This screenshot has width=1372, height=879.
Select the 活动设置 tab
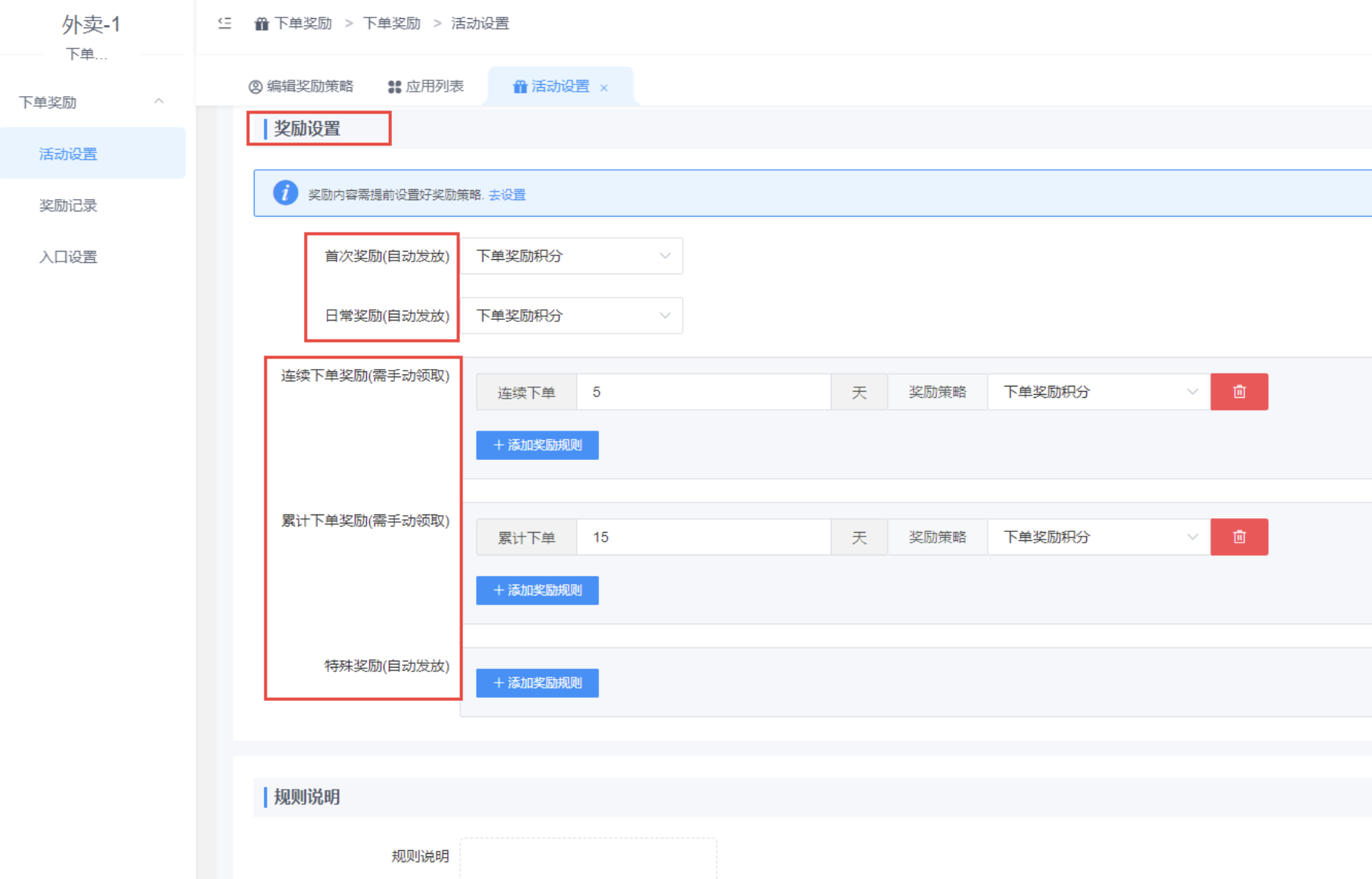(559, 86)
